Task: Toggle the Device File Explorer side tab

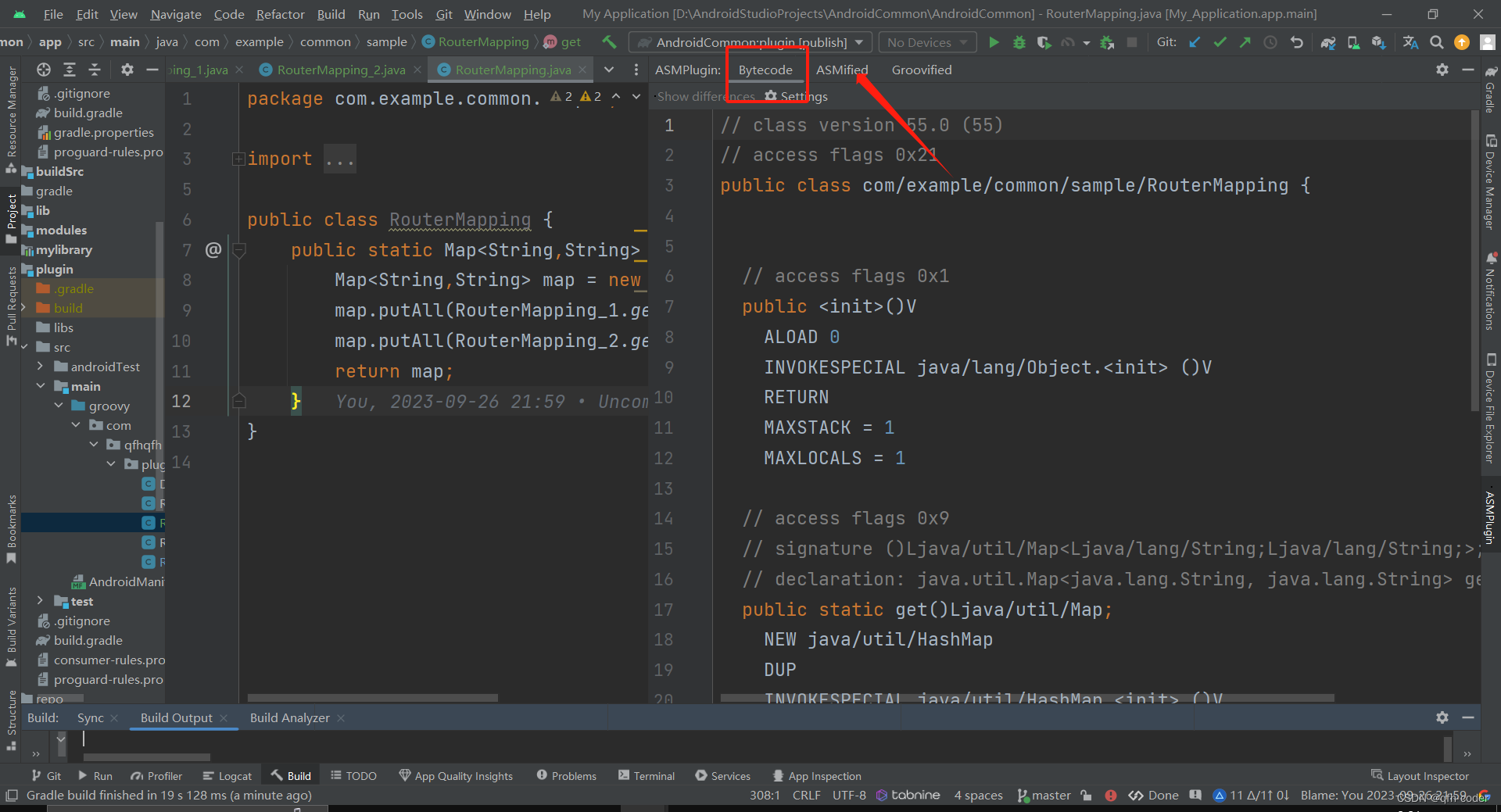Action: click(x=1490, y=408)
